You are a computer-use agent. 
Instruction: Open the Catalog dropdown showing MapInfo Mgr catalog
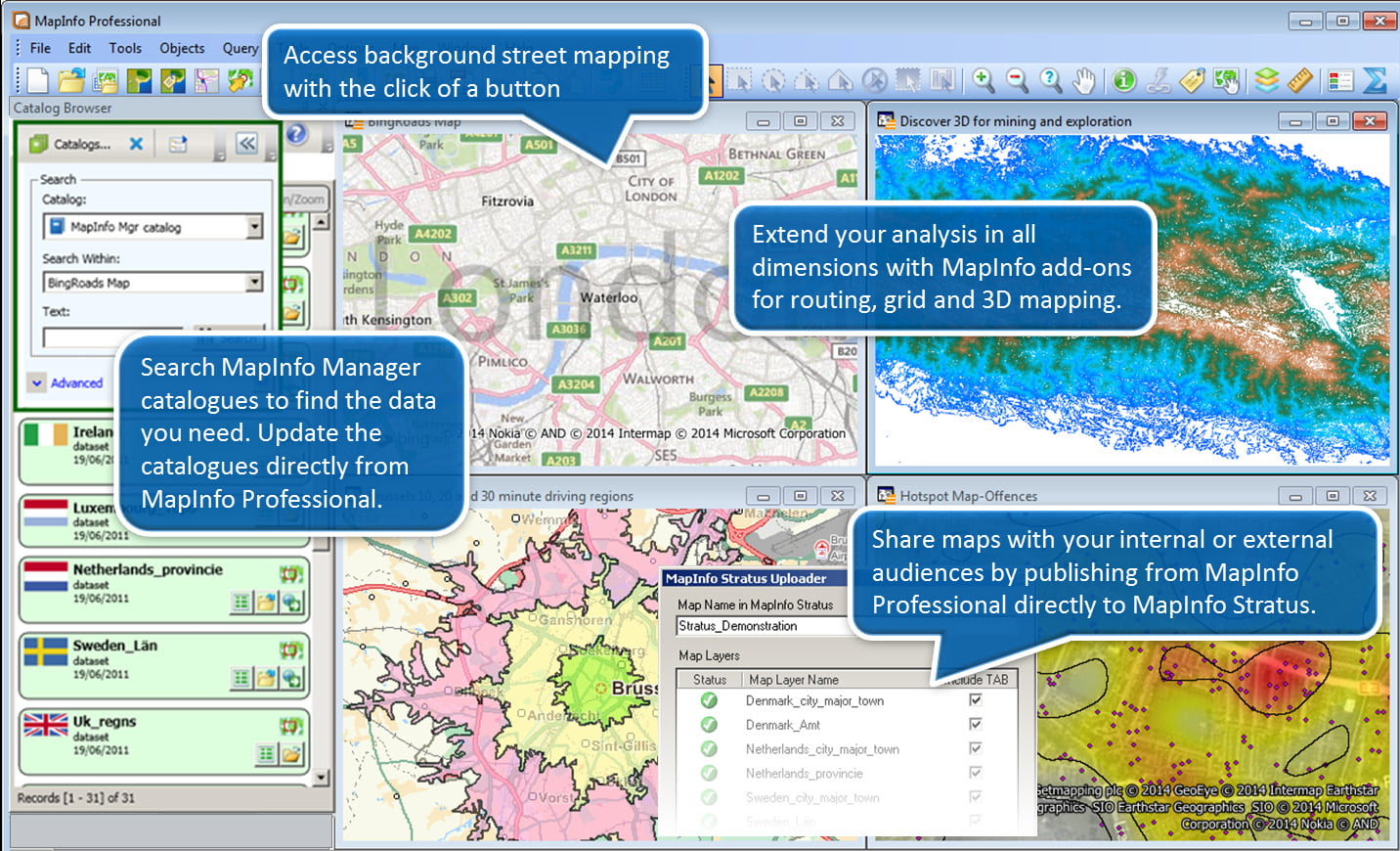(x=254, y=227)
